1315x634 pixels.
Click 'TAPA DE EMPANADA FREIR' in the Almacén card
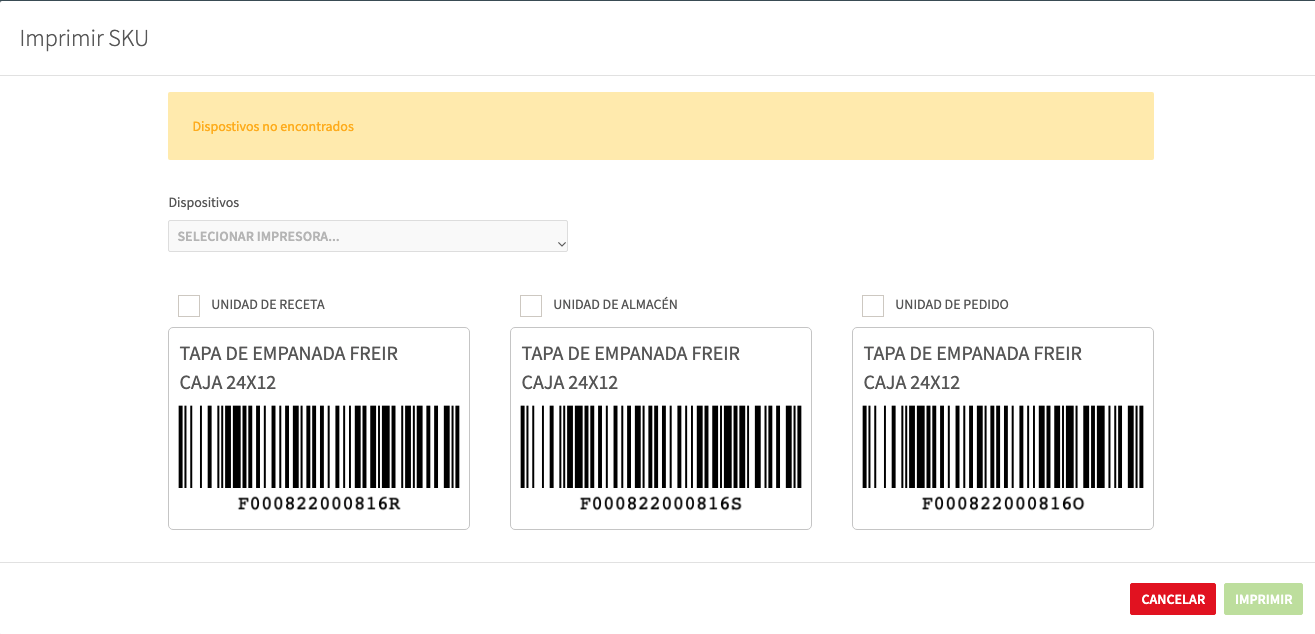(x=631, y=354)
